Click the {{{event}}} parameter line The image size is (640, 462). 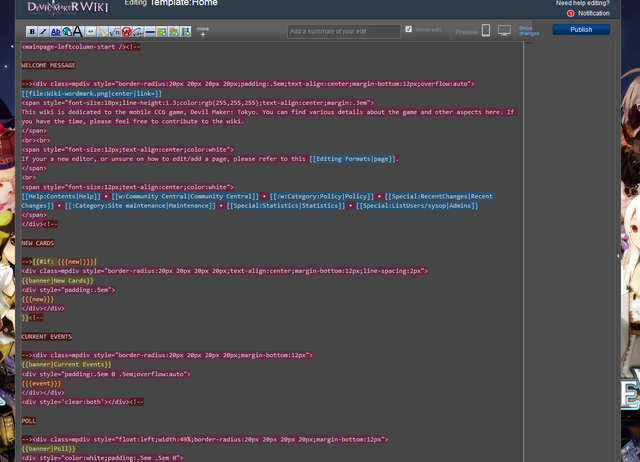41,384
